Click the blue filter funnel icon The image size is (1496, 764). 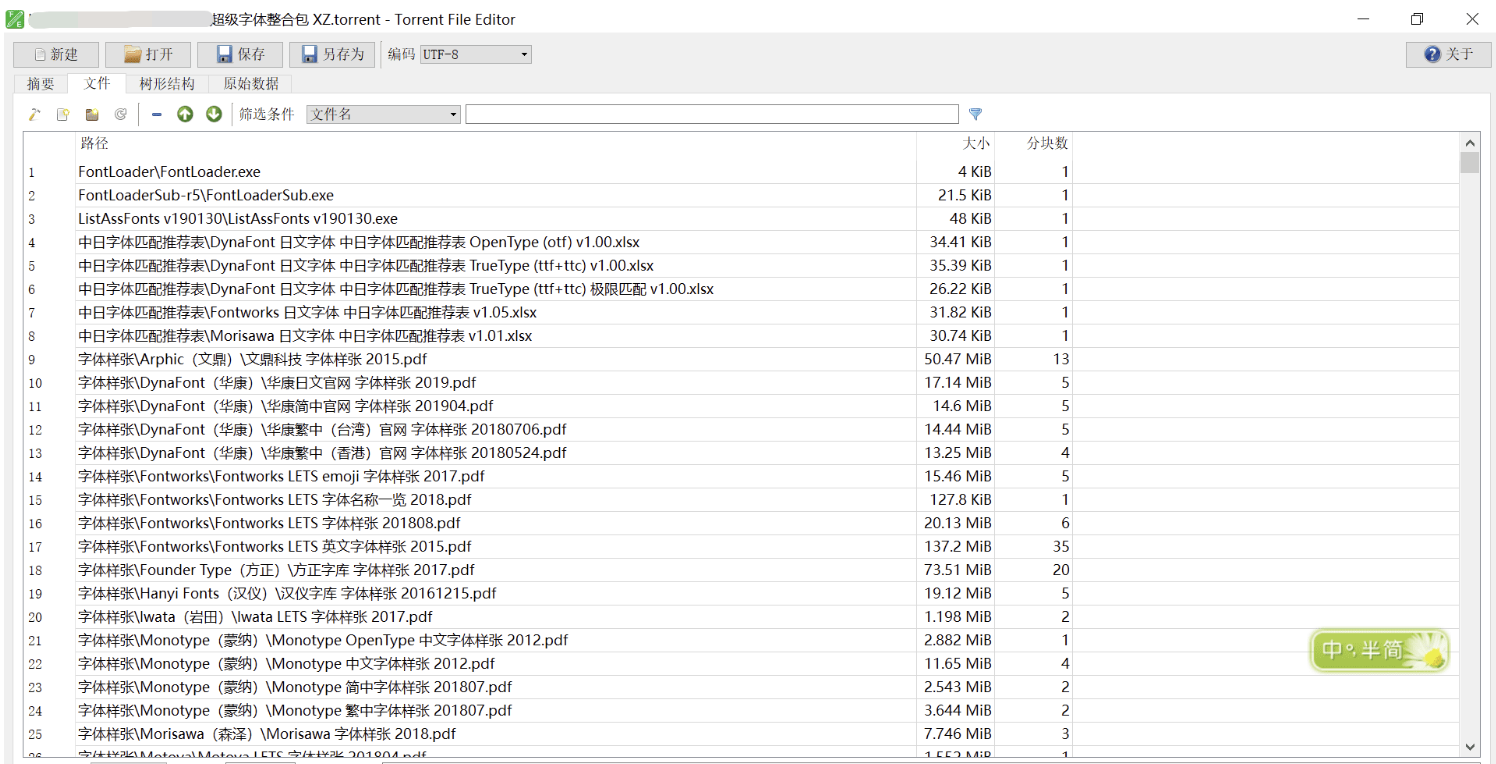976,114
